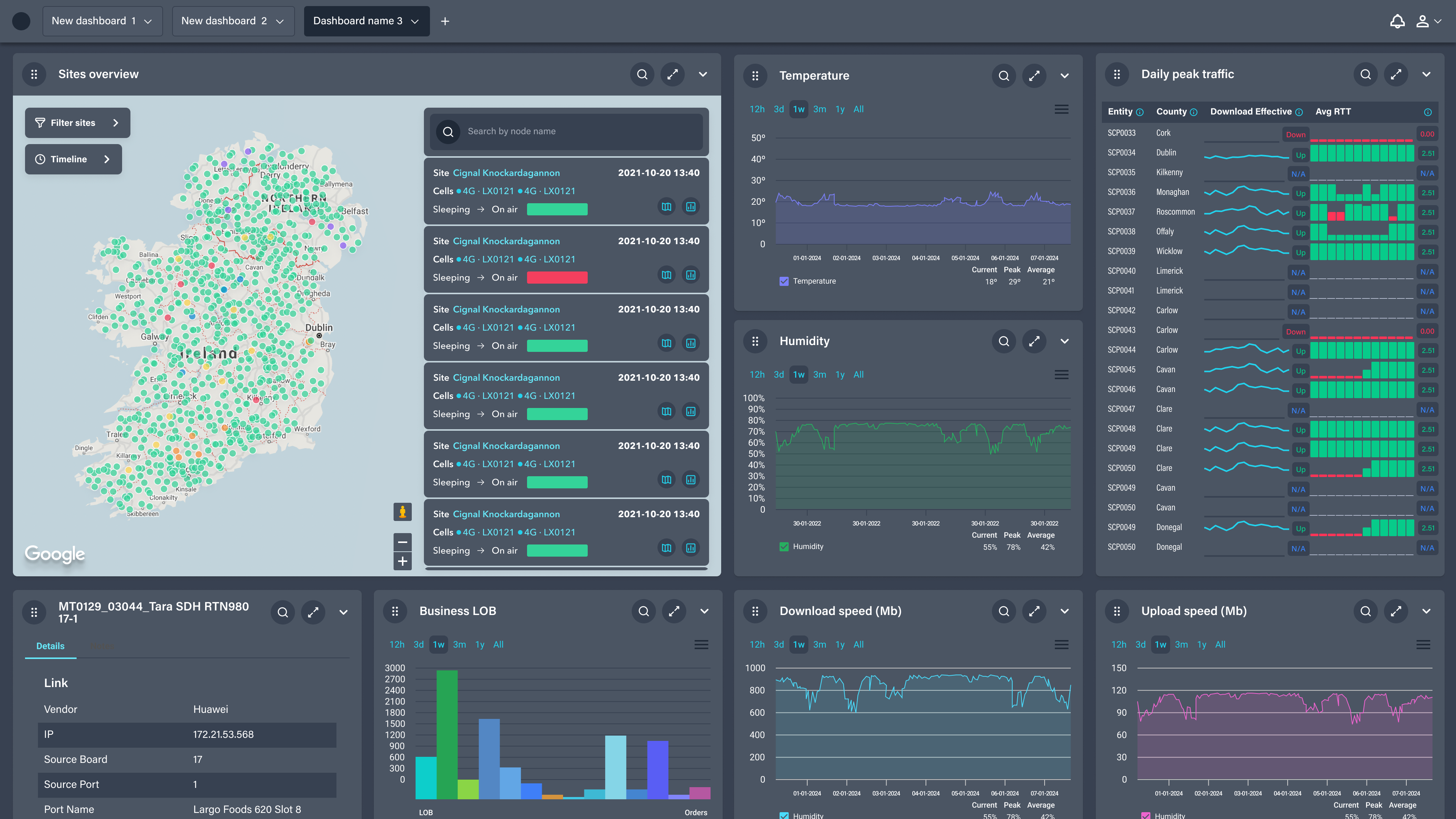Image resolution: width=1456 pixels, height=819 pixels.
Task: Open the notifications bell icon
Action: click(1397, 21)
